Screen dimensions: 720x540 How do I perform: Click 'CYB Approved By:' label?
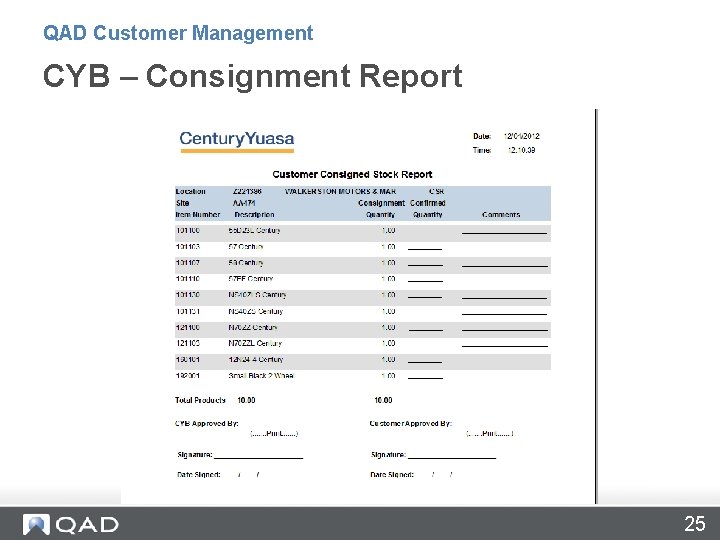207,423
